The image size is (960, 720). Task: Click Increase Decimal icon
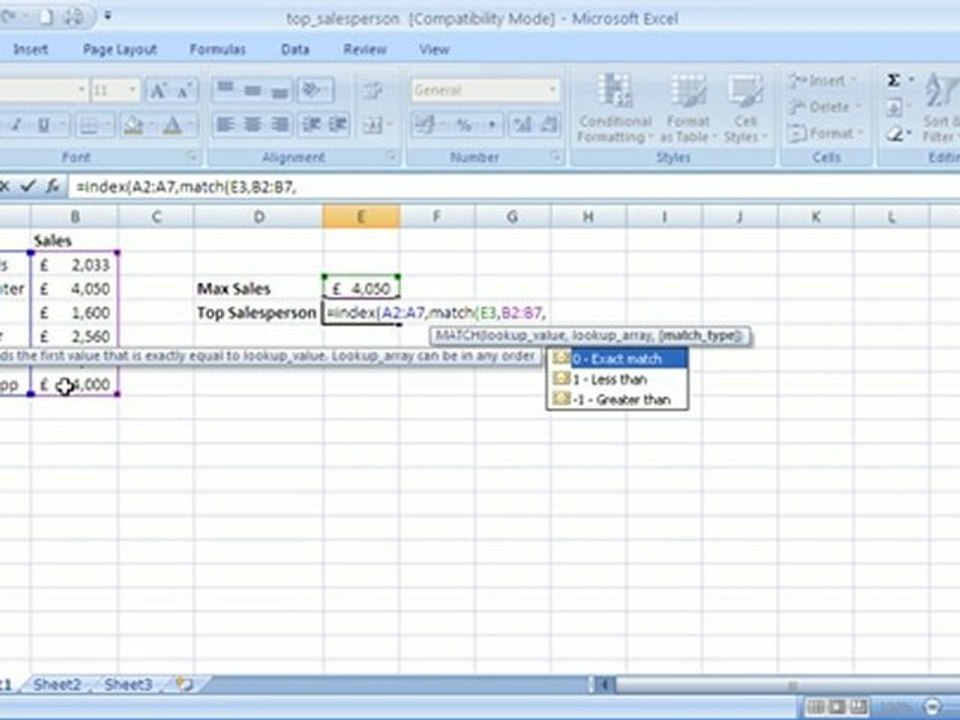tap(522, 126)
